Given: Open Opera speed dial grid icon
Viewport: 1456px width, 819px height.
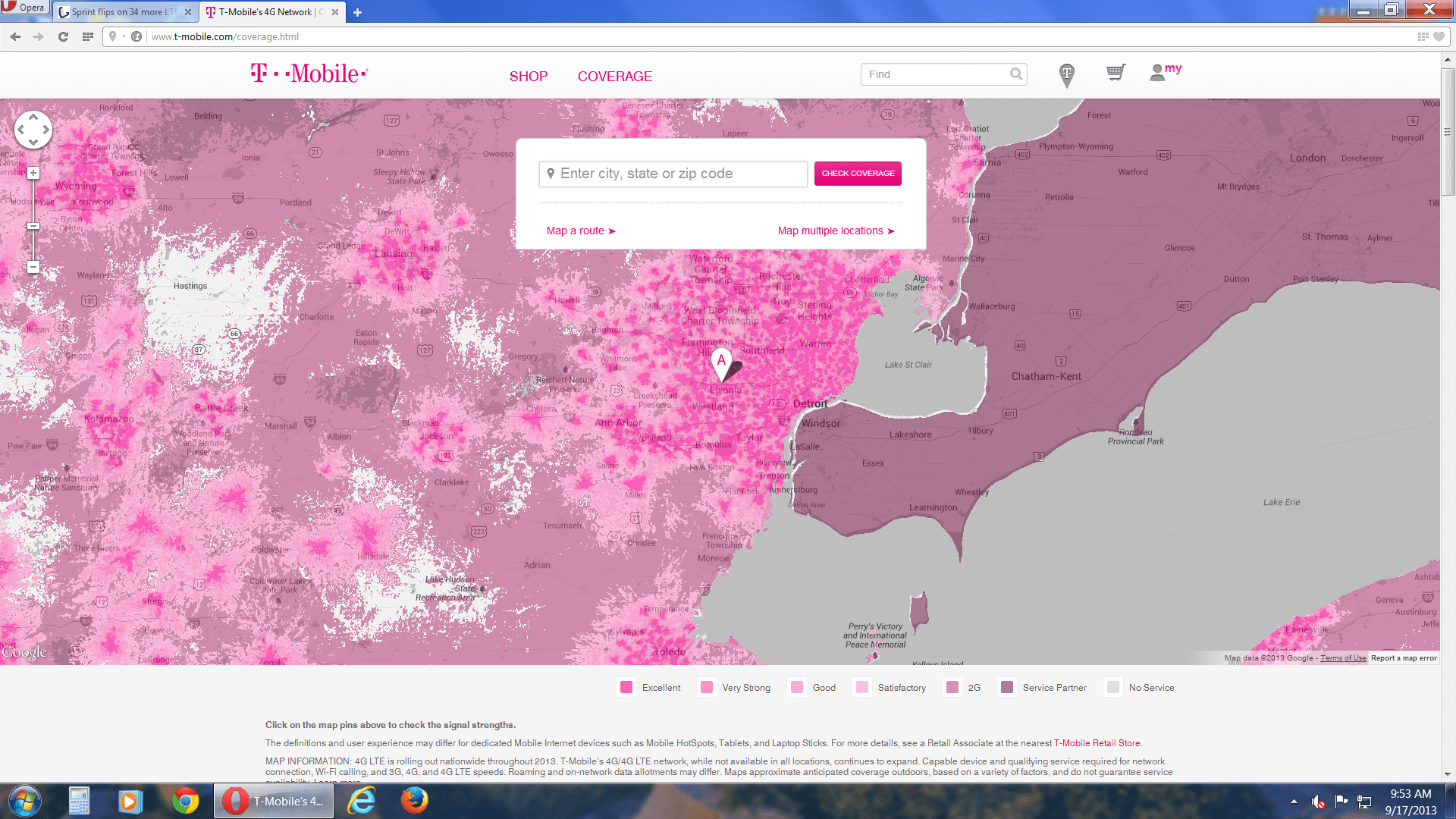Looking at the screenshot, I should click(88, 36).
